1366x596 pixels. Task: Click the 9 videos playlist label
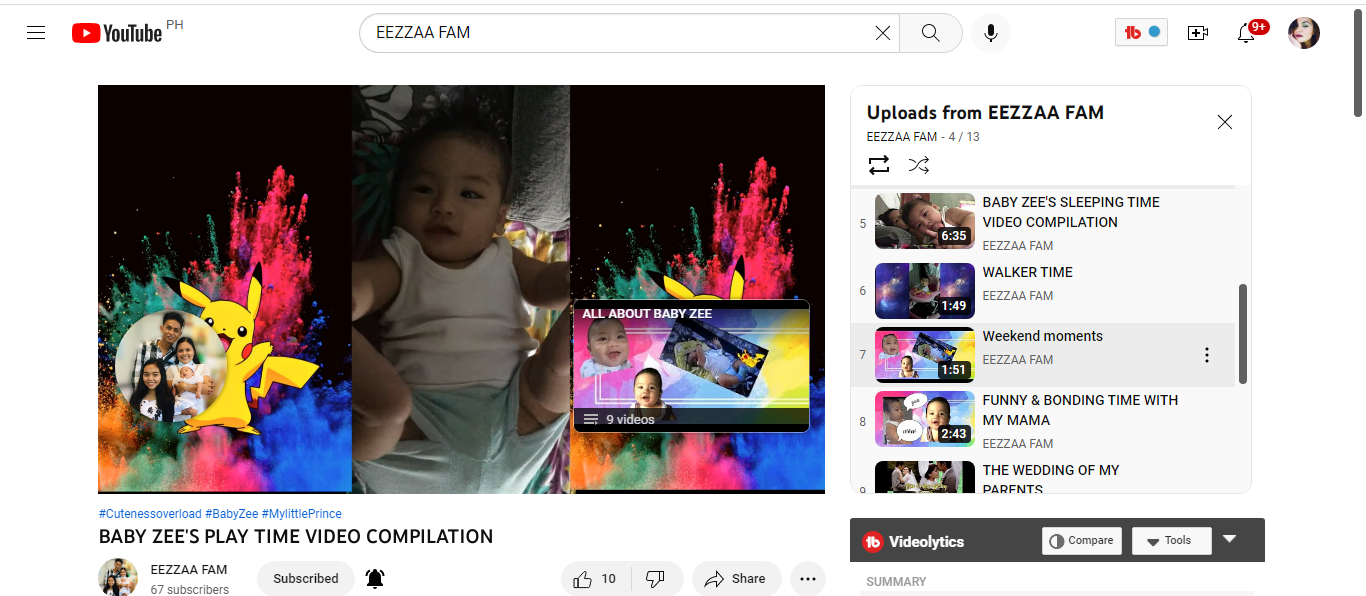tap(630, 420)
